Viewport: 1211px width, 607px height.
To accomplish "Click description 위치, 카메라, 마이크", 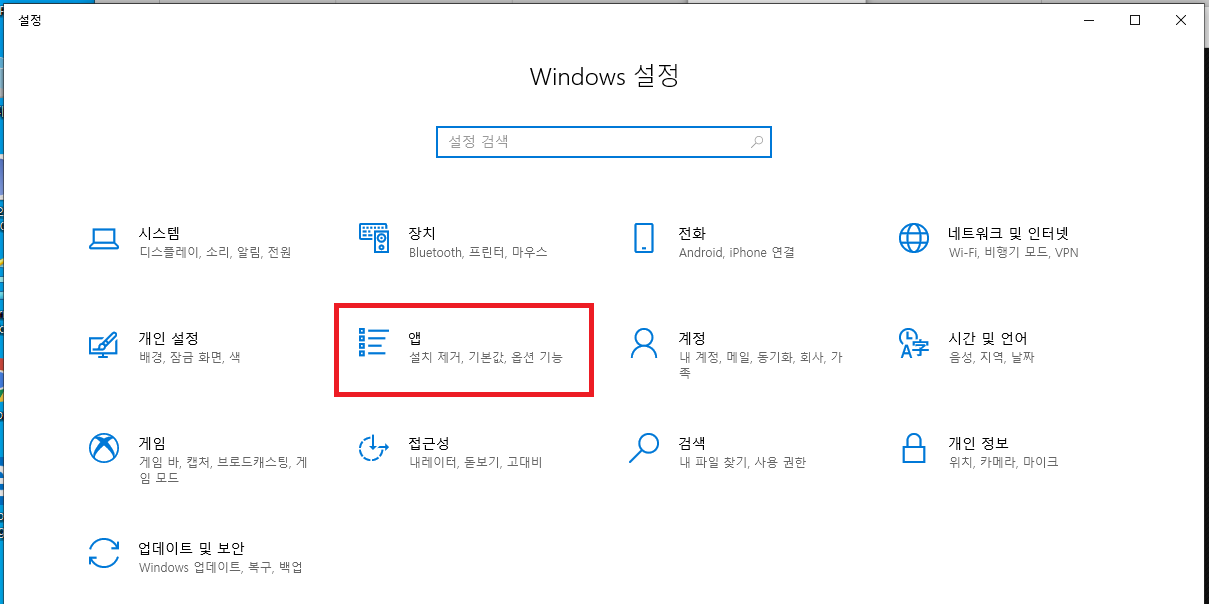I will point(1003,462).
